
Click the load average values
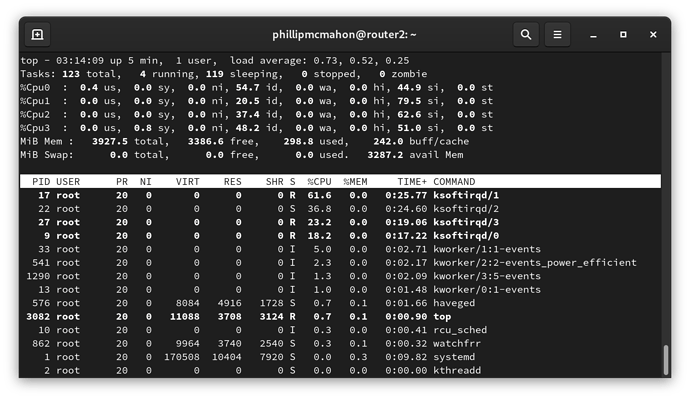pyautogui.click(x=361, y=60)
